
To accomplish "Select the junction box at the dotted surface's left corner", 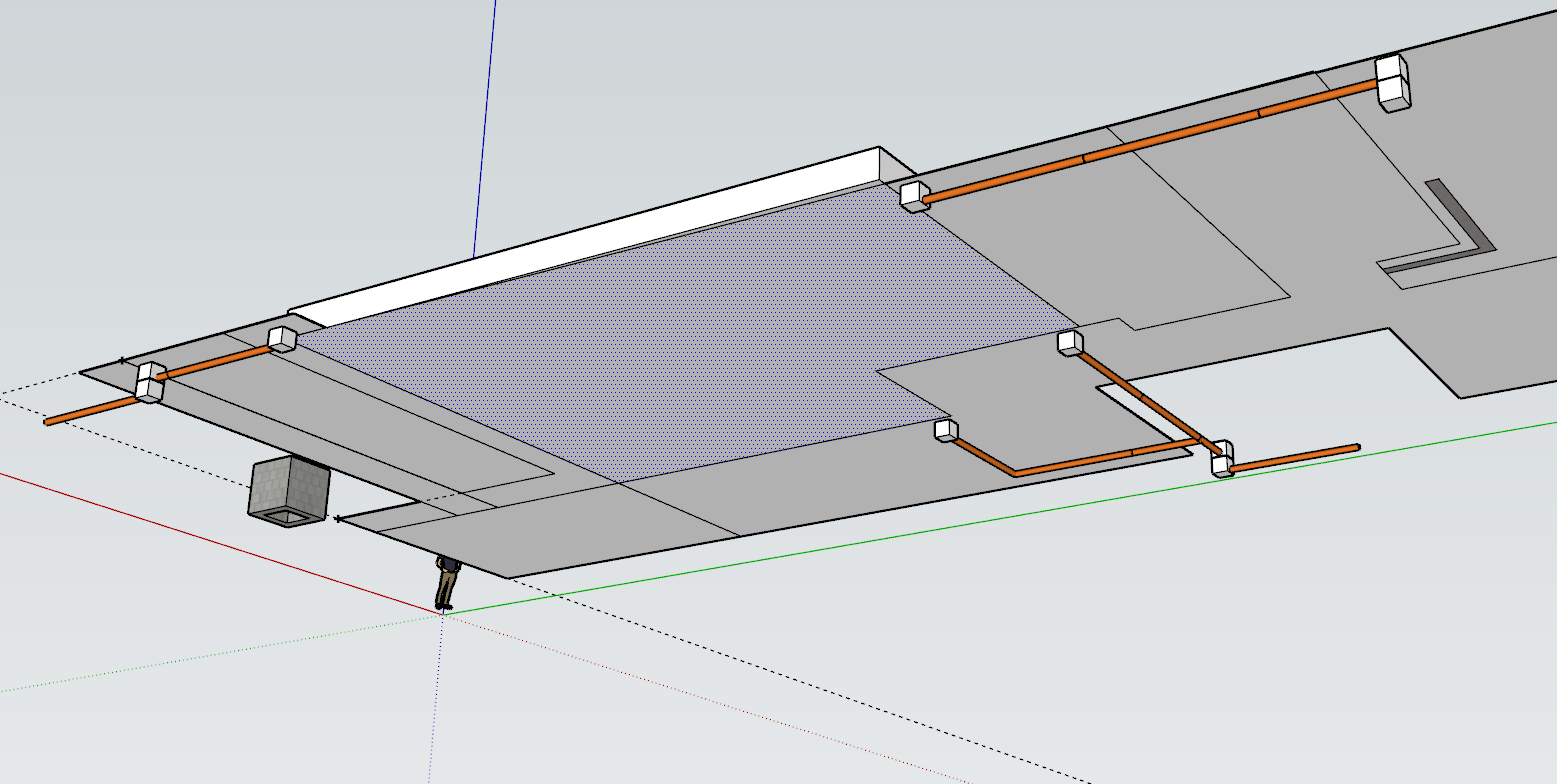I will pos(282,339).
